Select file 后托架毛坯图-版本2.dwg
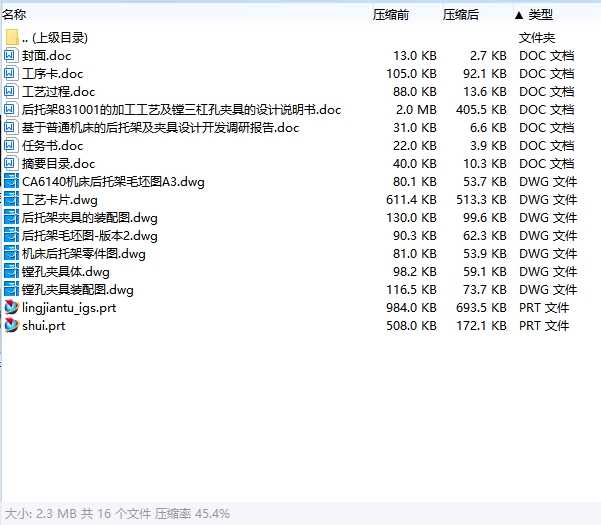601x525 pixels. pos(90,236)
